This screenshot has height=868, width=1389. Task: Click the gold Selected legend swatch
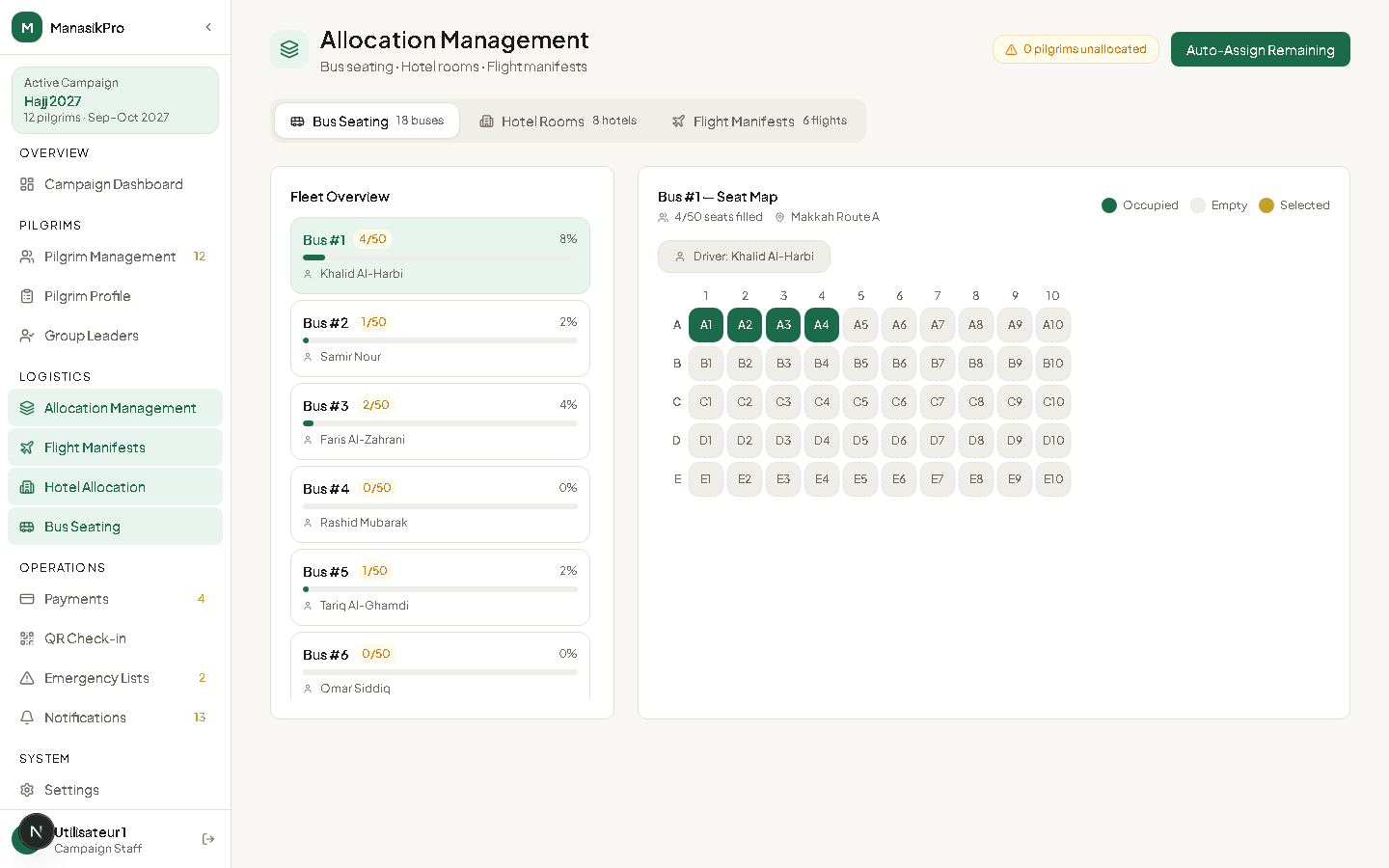coord(1266,205)
